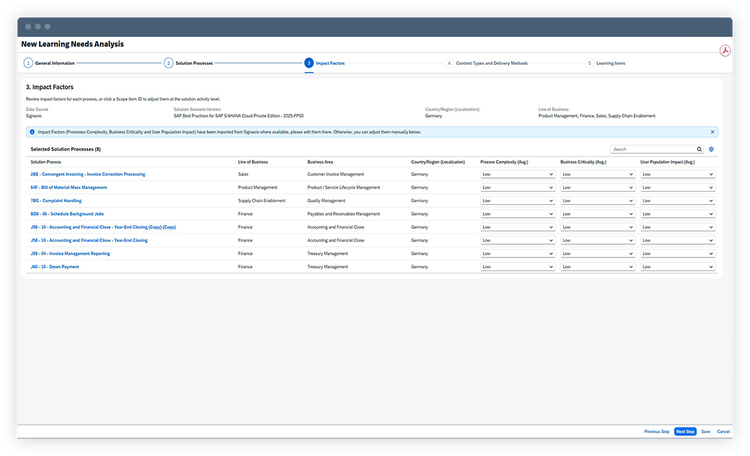Click the Cancel button
Screen dimensions: 750x456
723,432
